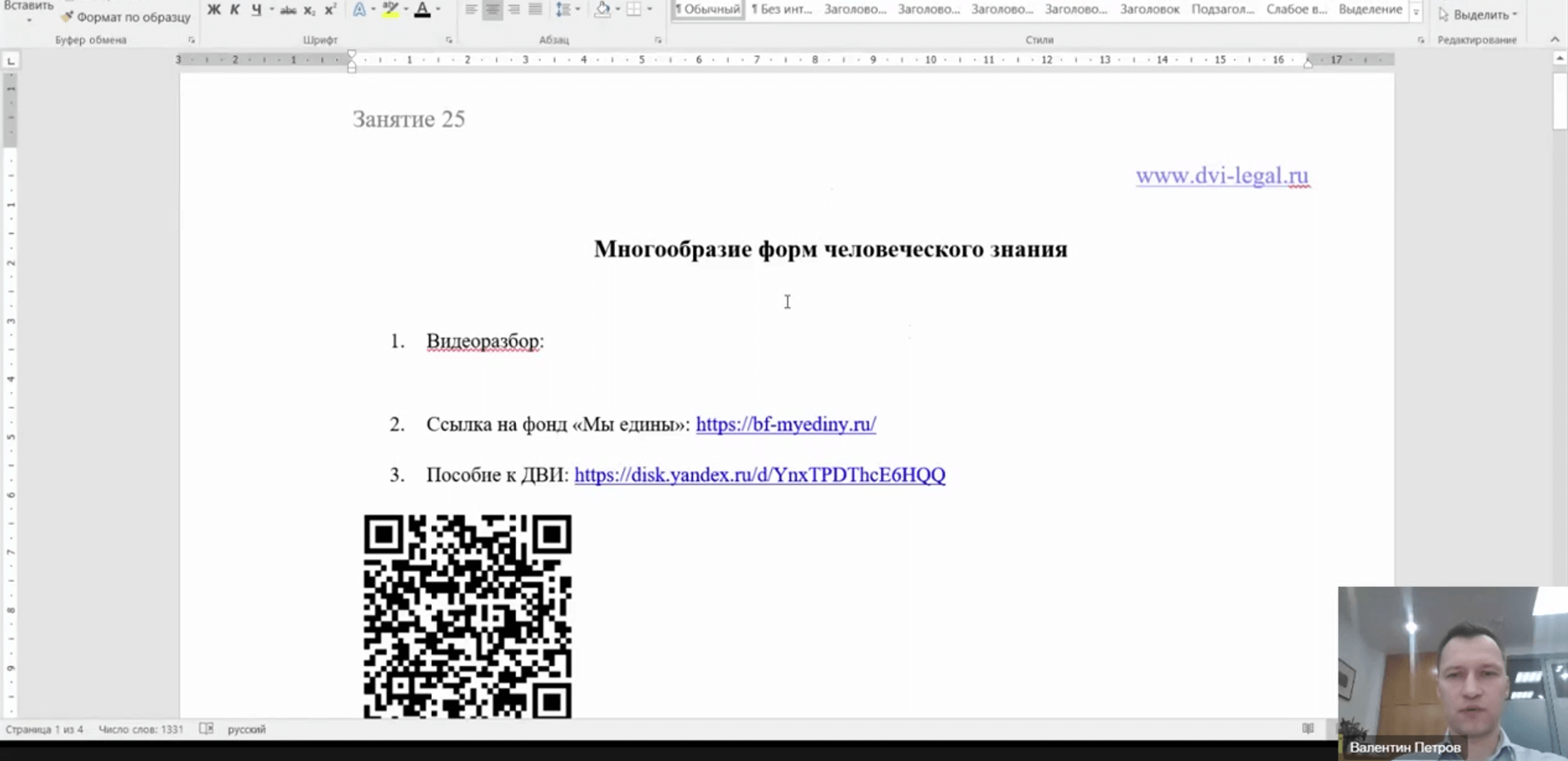The height and width of the screenshot is (761, 1568).
Task: Apply strikethrough formatting
Action: coord(288,10)
